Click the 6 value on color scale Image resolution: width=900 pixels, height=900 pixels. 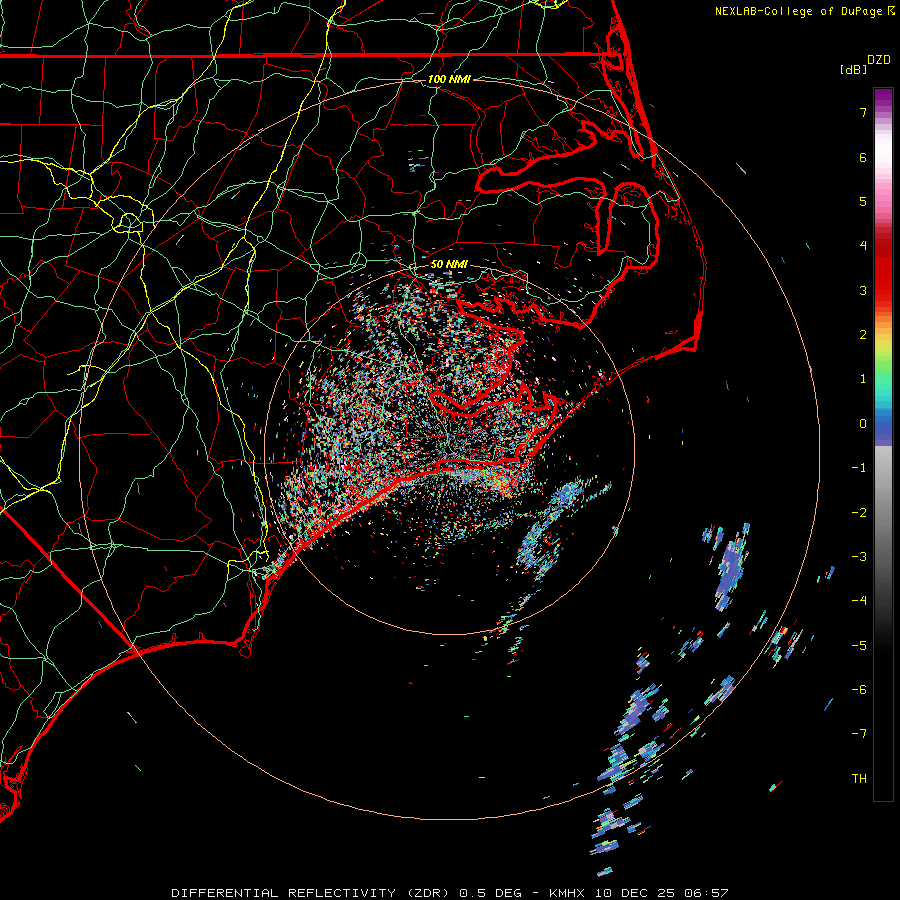click(x=863, y=157)
